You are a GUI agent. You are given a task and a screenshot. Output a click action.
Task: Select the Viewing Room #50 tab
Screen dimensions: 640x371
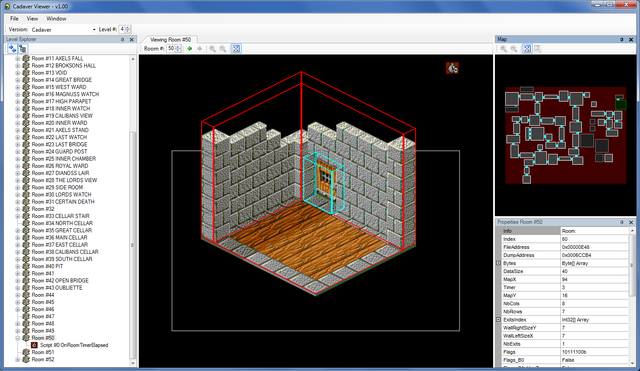[170, 40]
